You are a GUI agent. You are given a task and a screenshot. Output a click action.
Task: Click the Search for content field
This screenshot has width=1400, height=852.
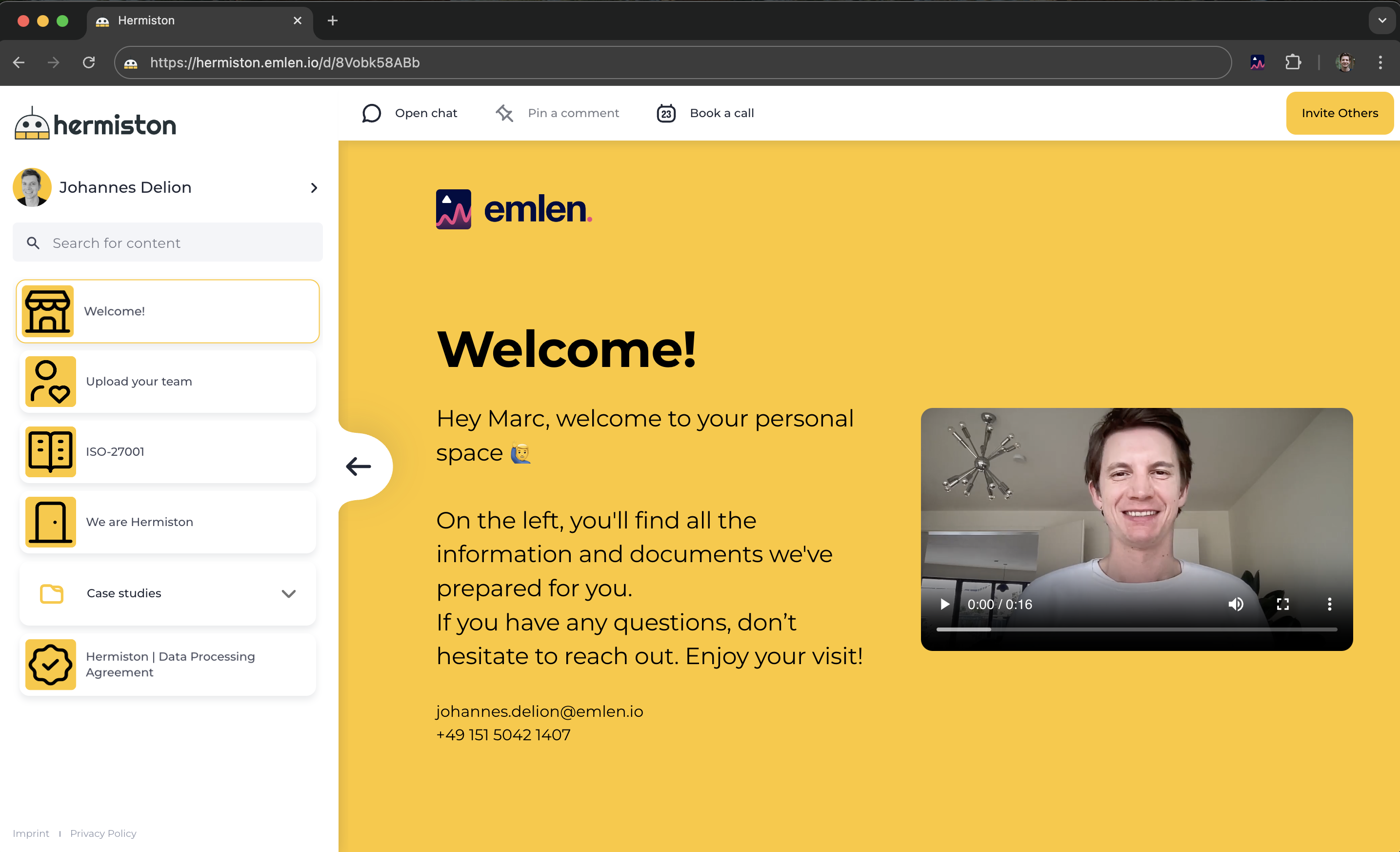pos(168,243)
